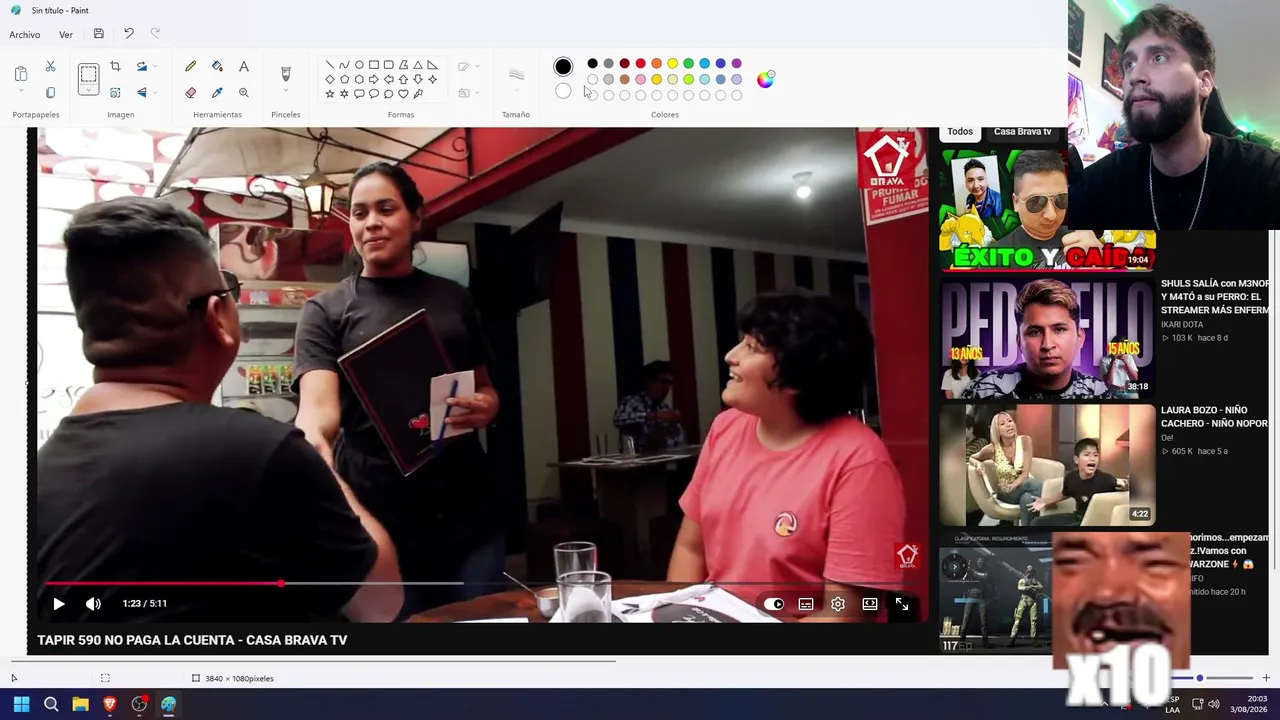Pick the Right arrow shape
The height and width of the screenshot is (720, 1280).
374,79
